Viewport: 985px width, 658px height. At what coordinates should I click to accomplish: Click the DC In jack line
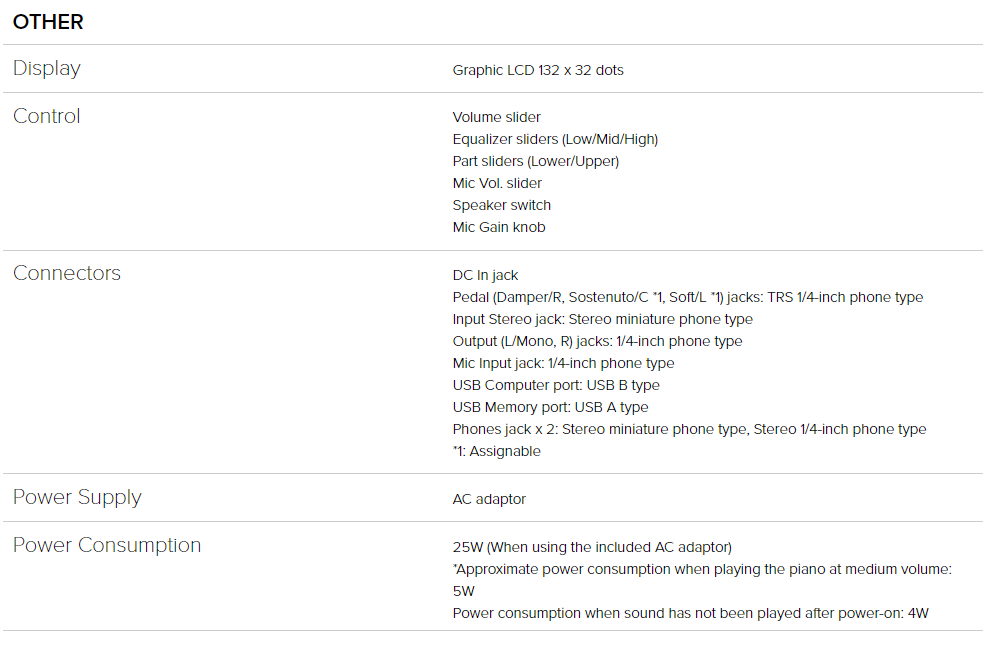tap(485, 275)
